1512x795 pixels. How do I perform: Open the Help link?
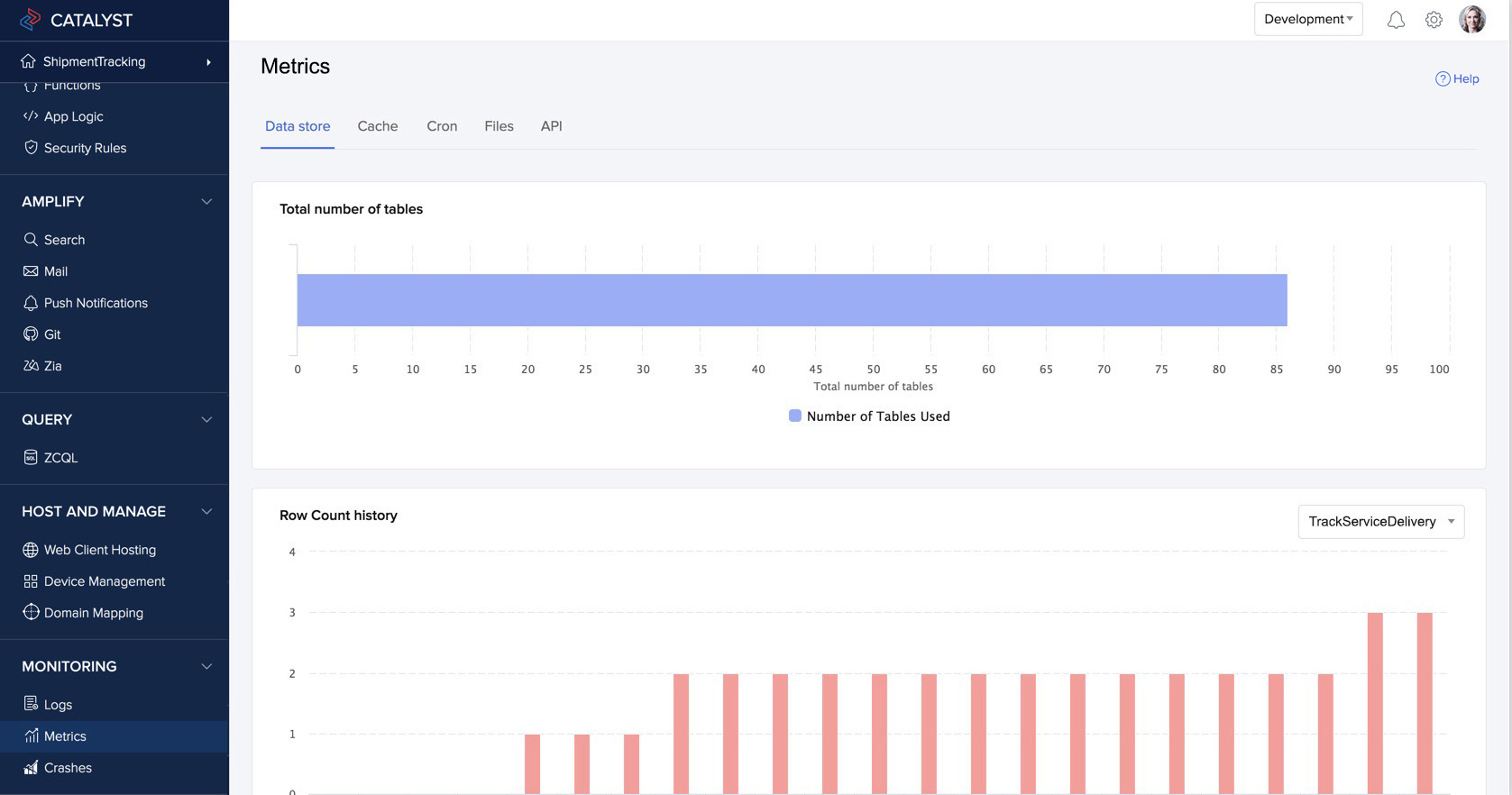coord(1457,78)
